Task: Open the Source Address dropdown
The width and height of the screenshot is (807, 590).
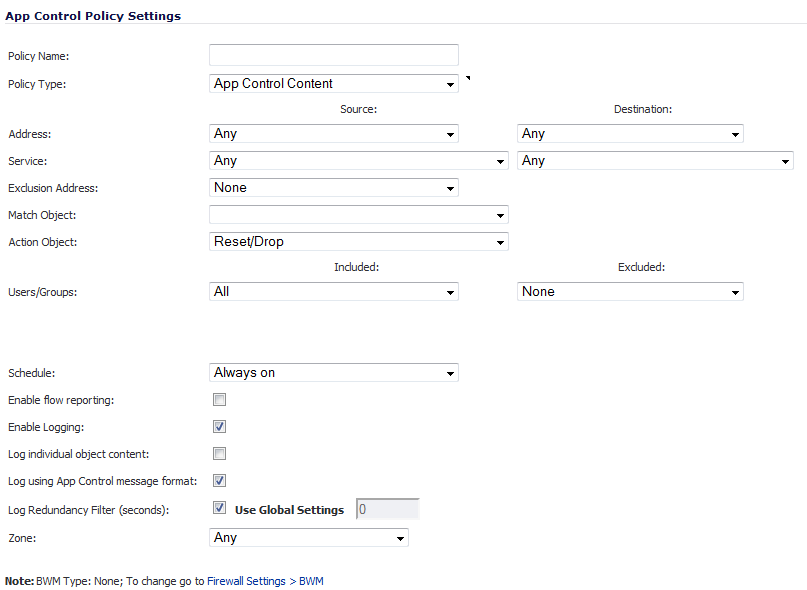Action: [x=334, y=134]
